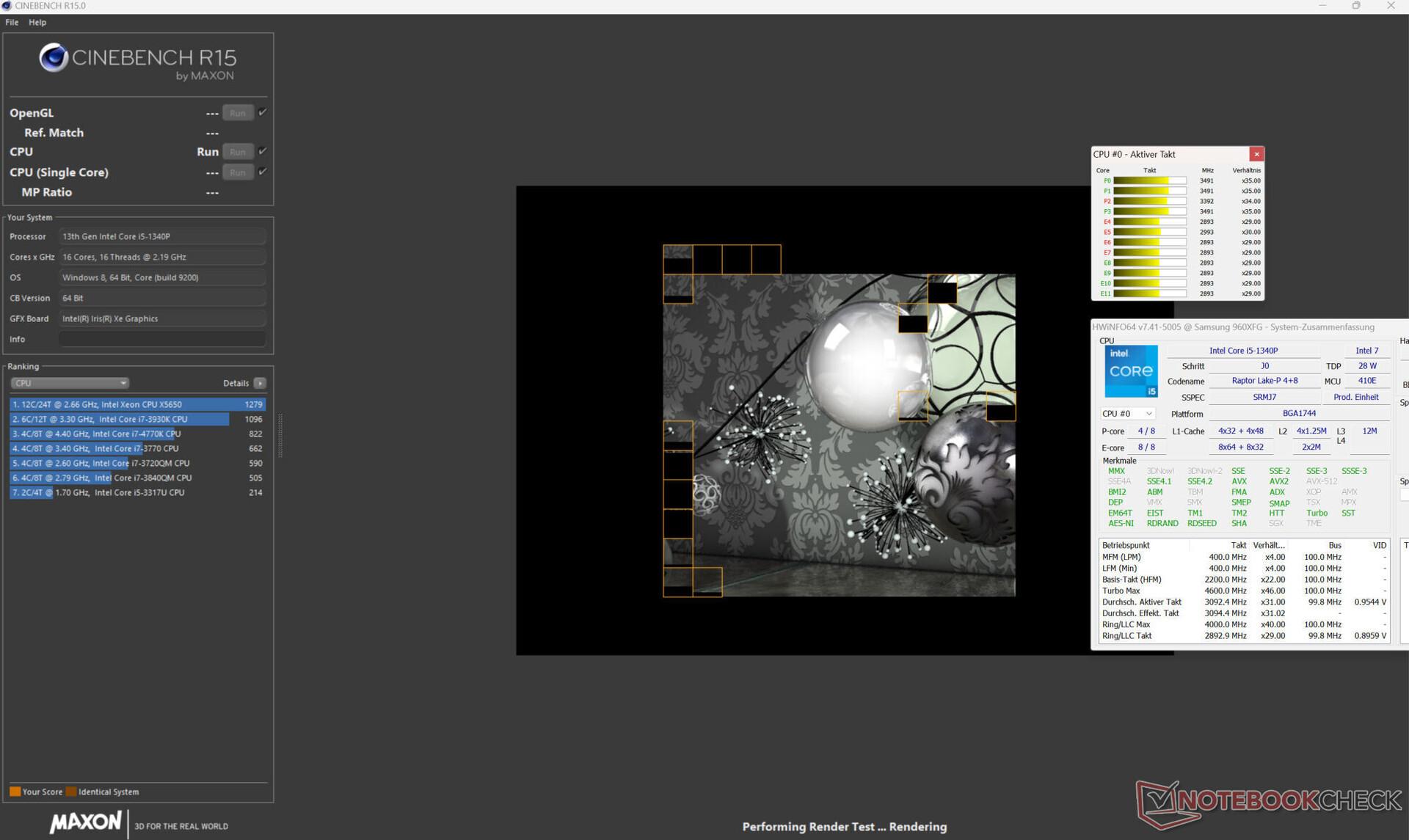Click the Identical System legend square
1409x840 pixels.
(x=71, y=792)
